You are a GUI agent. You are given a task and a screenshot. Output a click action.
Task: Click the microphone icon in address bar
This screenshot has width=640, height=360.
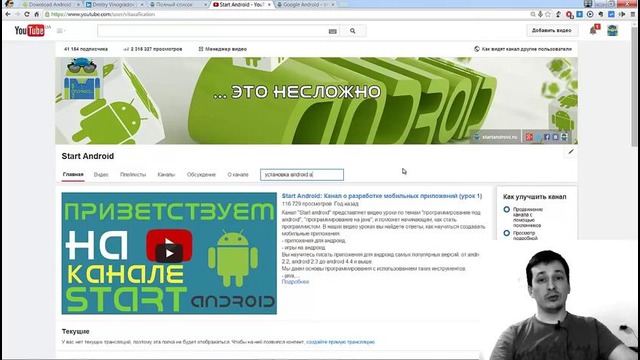540,14
